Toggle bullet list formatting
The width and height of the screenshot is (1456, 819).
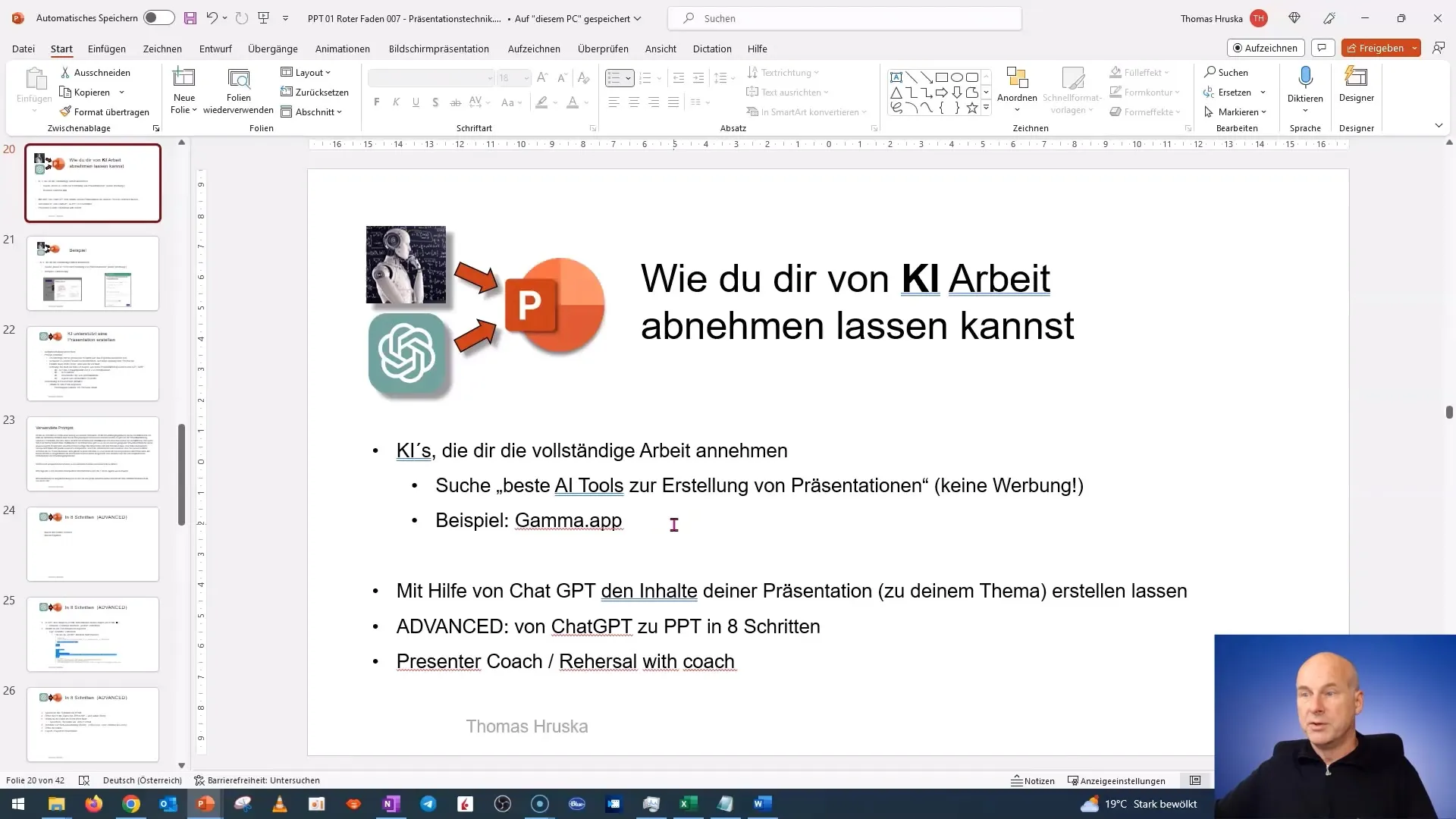click(614, 78)
